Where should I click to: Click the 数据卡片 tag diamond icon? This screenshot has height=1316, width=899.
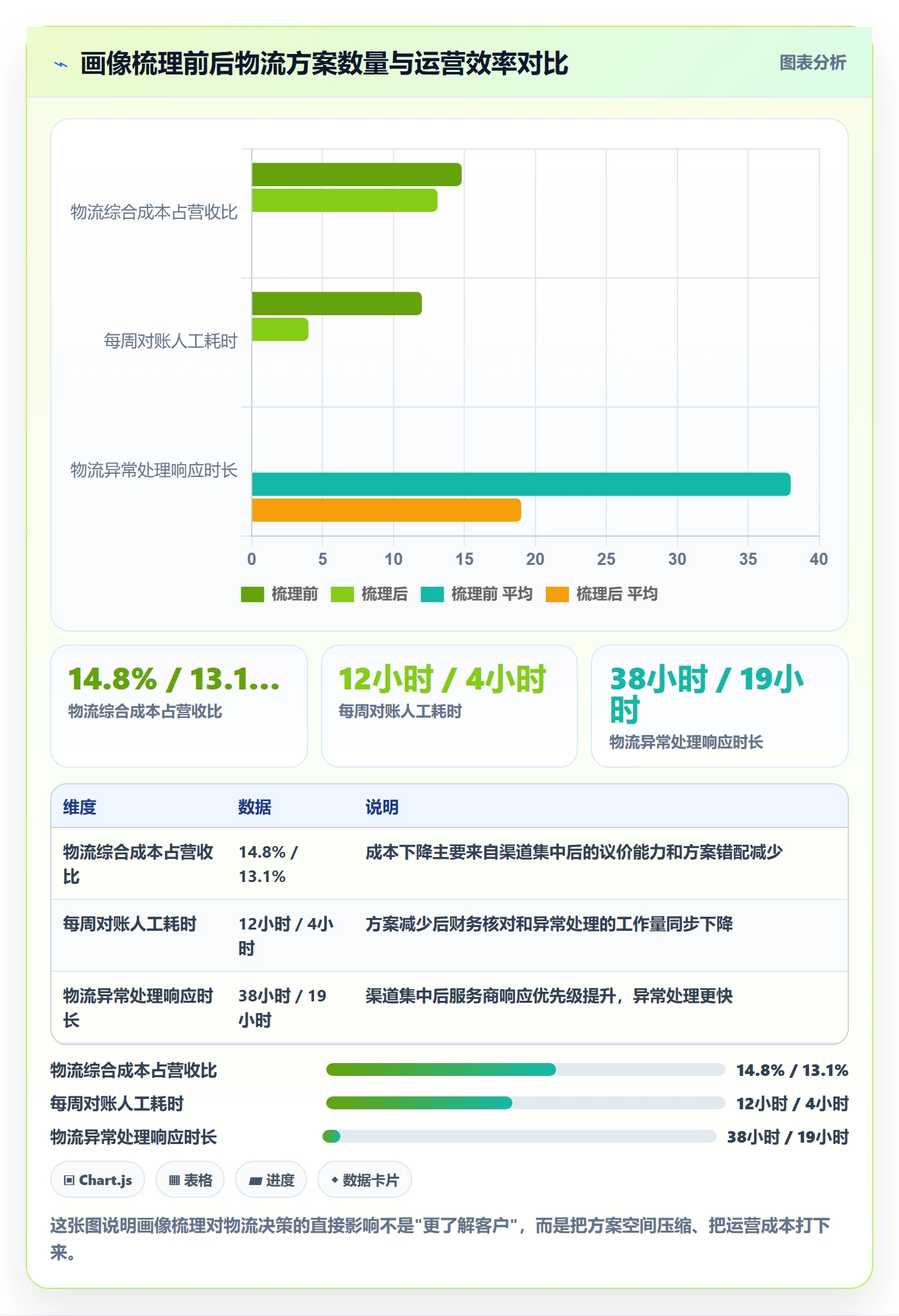point(335,1180)
